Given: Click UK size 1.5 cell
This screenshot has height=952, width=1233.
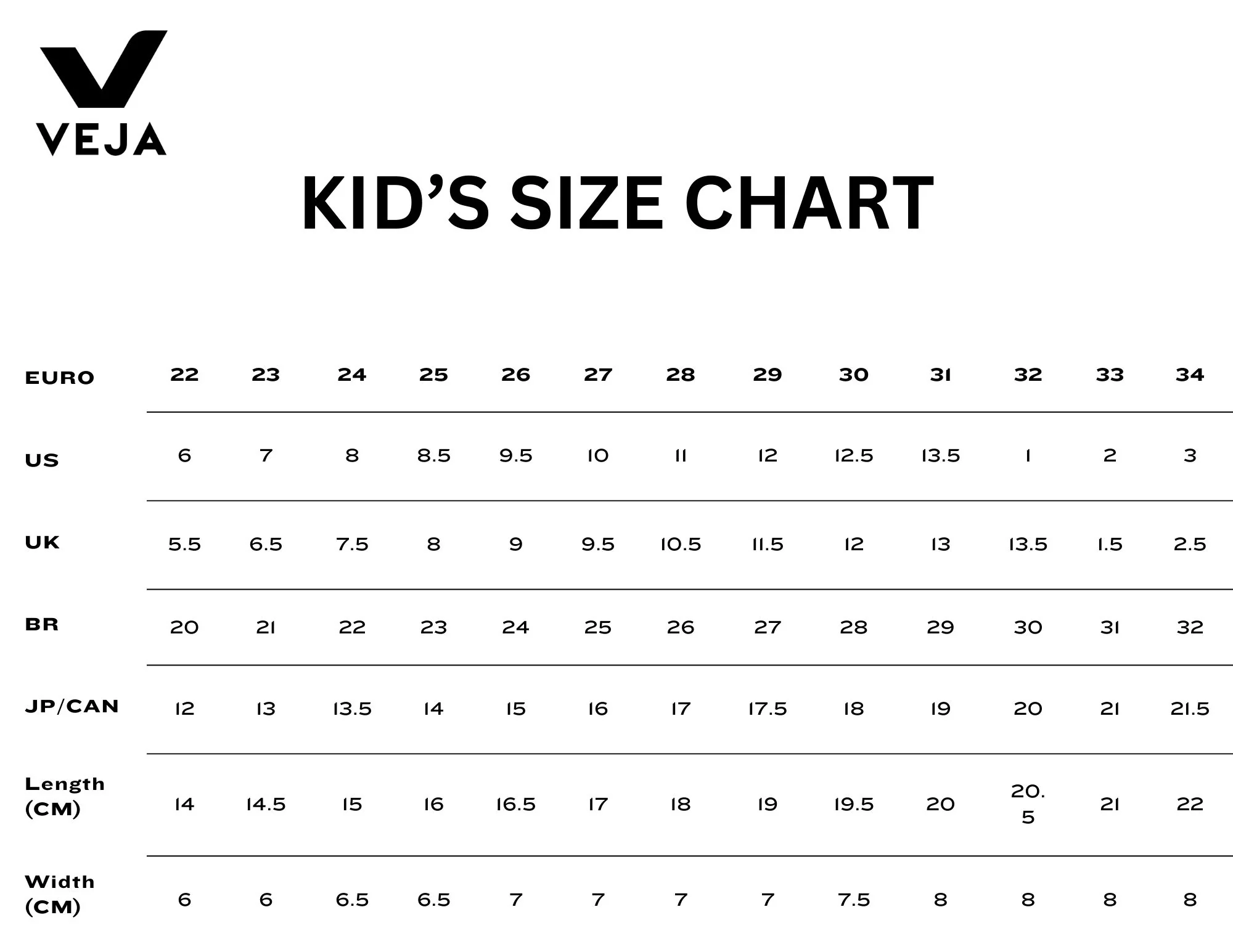Looking at the screenshot, I should 1110,545.
